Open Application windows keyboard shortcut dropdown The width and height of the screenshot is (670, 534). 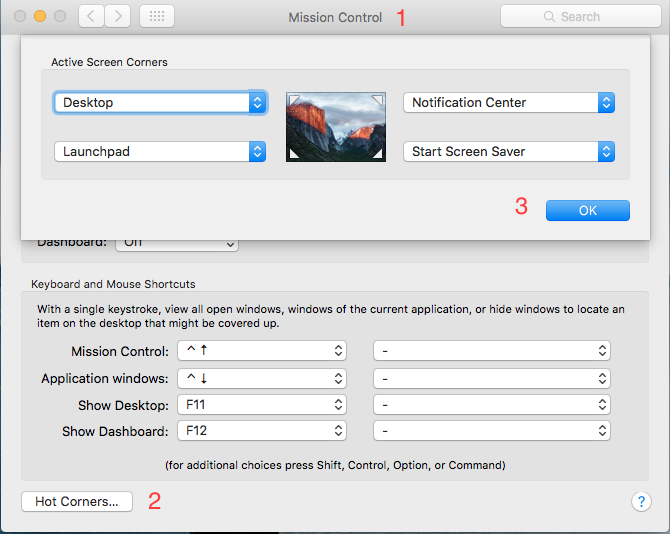click(x=262, y=378)
